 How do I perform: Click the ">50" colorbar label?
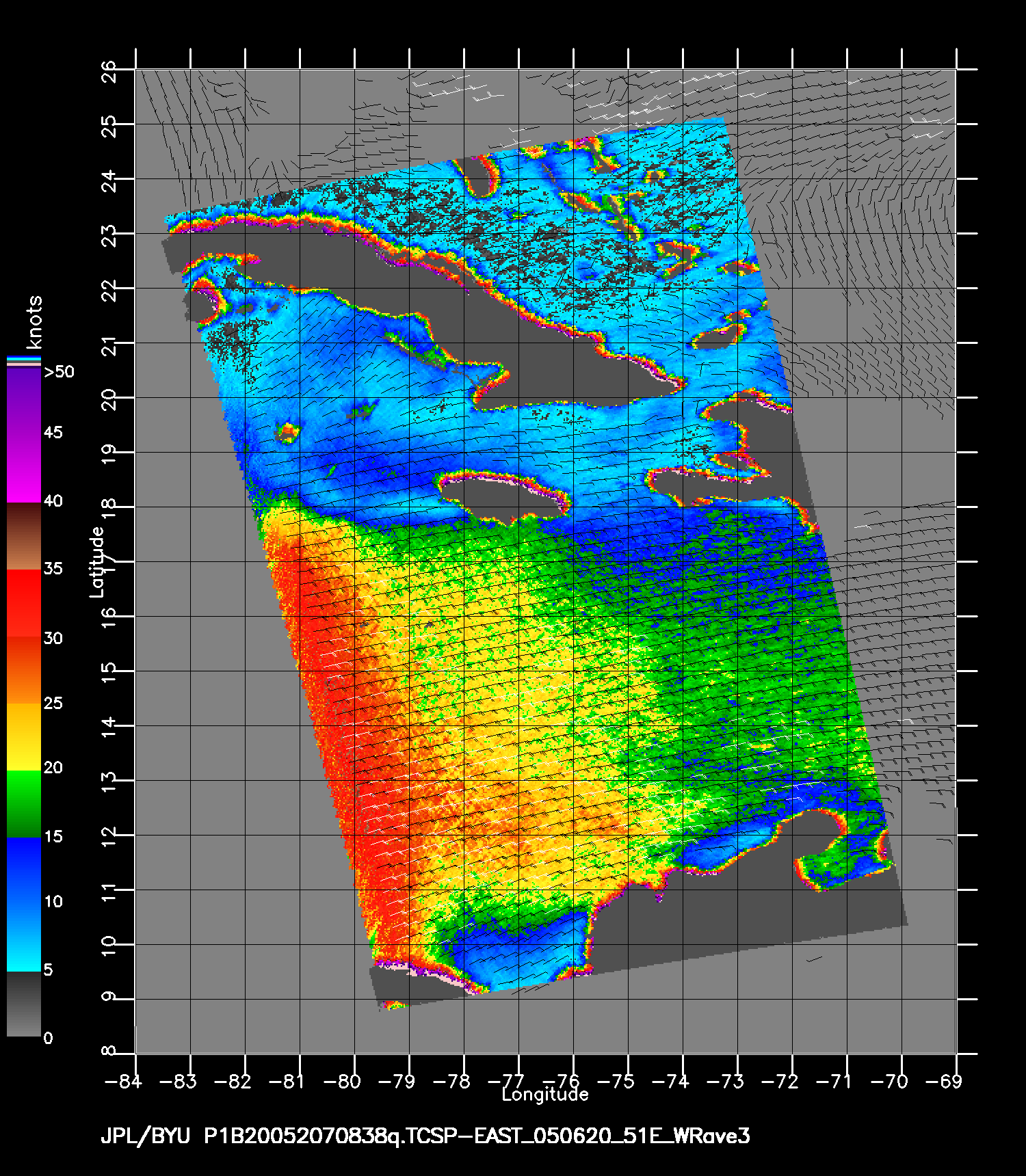click(59, 372)
